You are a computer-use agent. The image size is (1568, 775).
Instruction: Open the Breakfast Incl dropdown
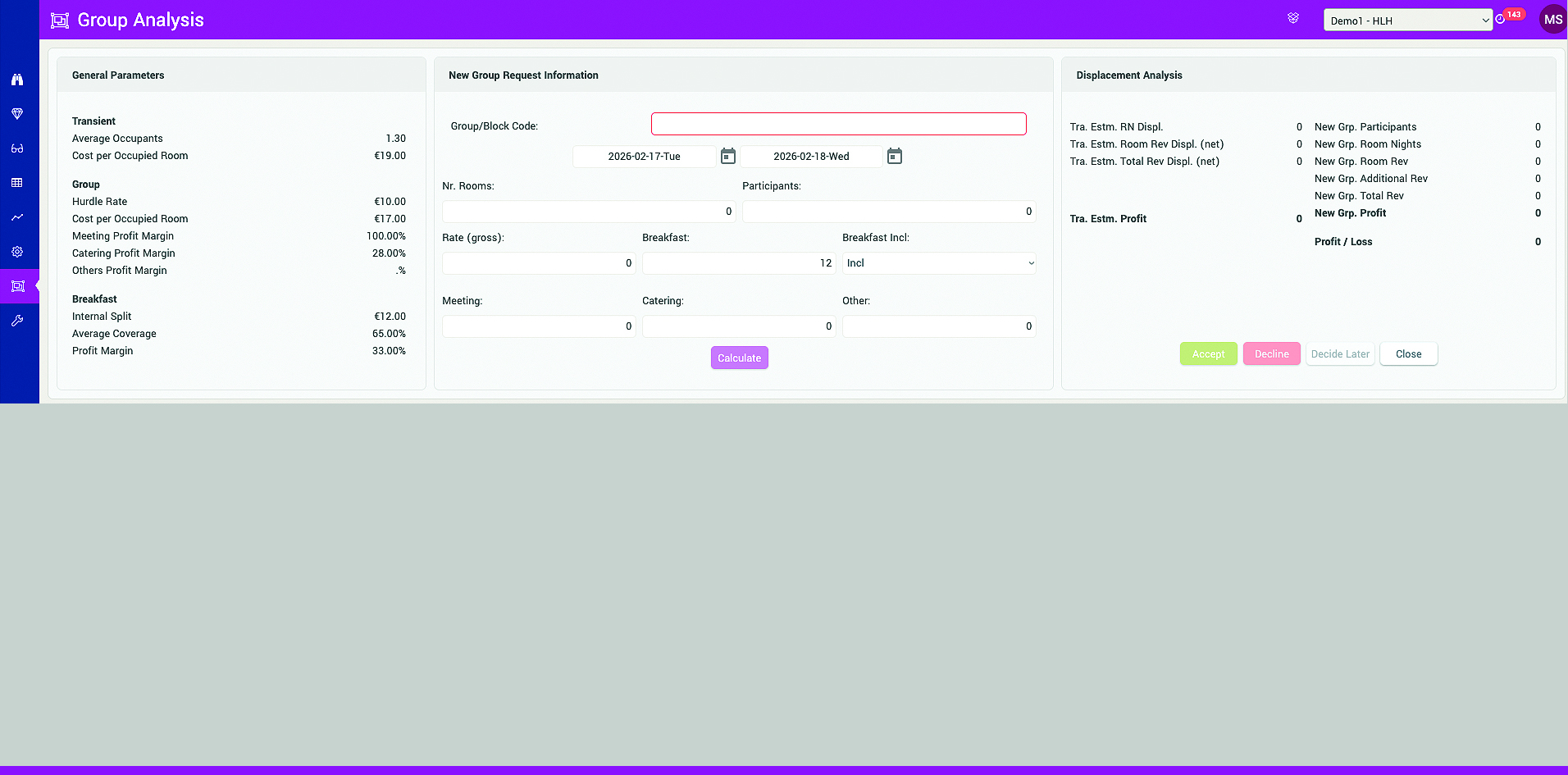[939, 263]
